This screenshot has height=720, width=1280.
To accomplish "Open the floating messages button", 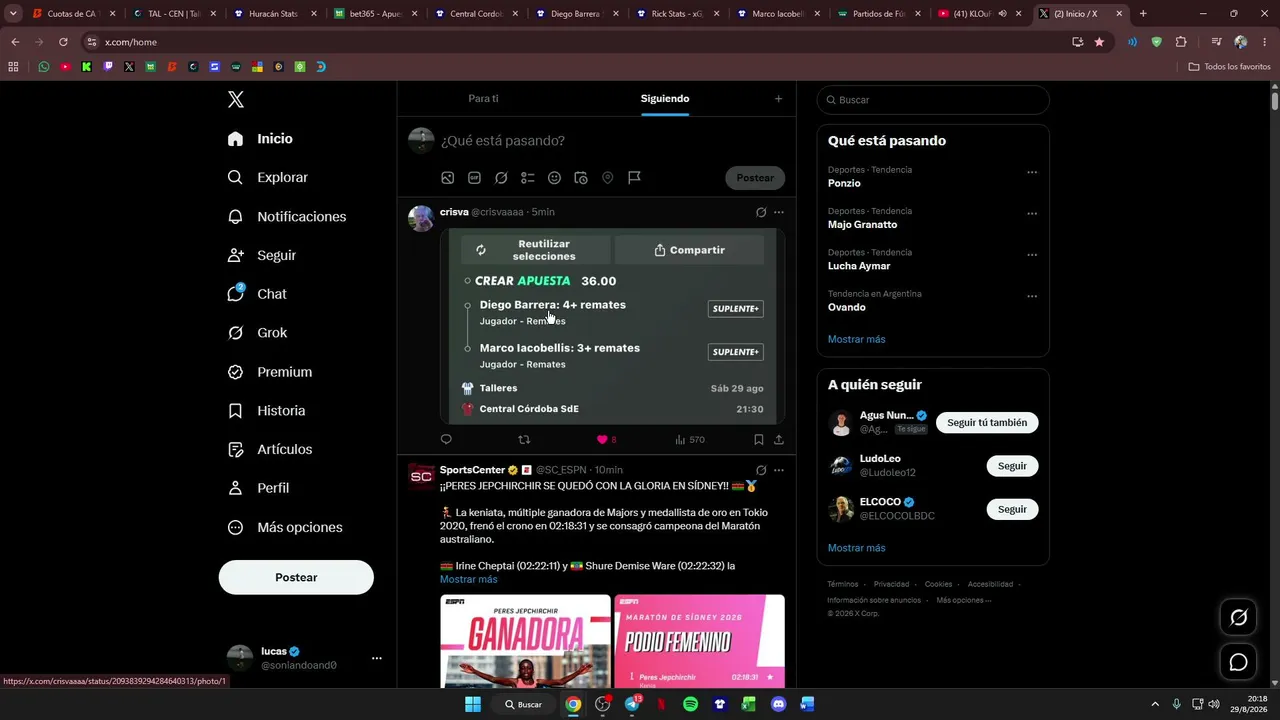I will tap(1238, 662).
